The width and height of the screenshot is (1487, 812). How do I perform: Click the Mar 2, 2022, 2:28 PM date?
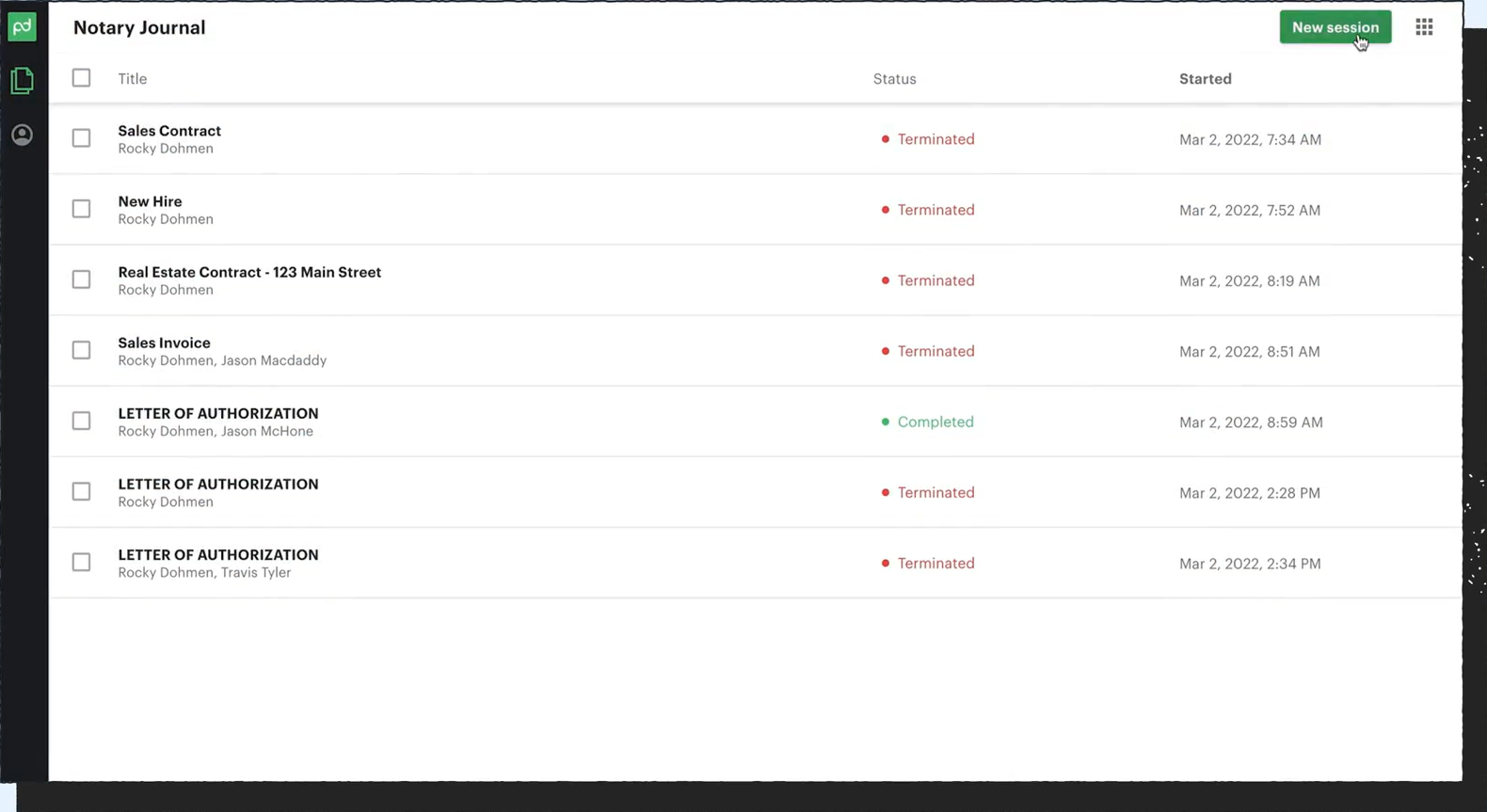point(1250,492)
